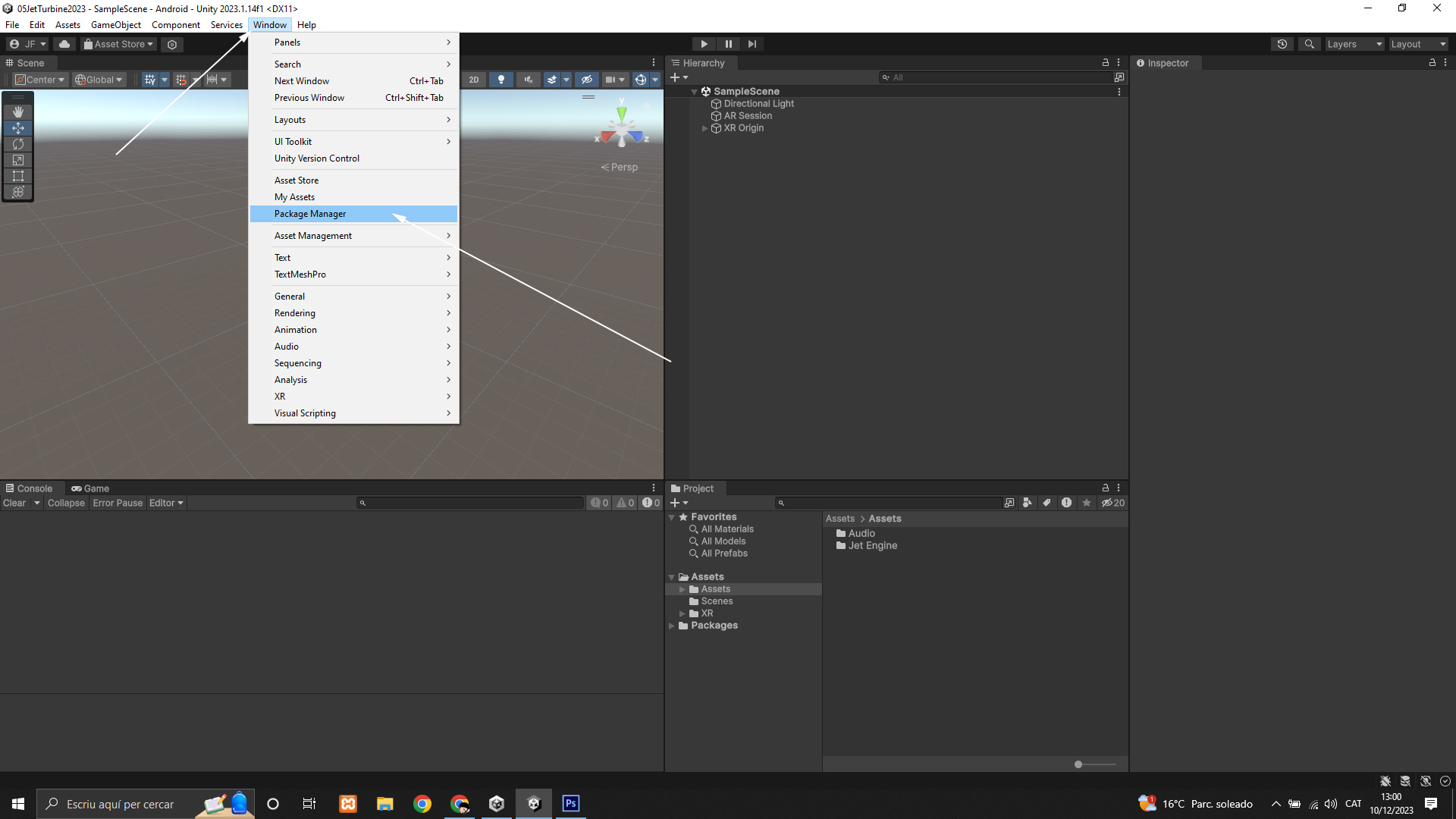Select the Scale tool
Image resolution: width=1456 pixels, height=819 pixels.
[x=18, y=160]
